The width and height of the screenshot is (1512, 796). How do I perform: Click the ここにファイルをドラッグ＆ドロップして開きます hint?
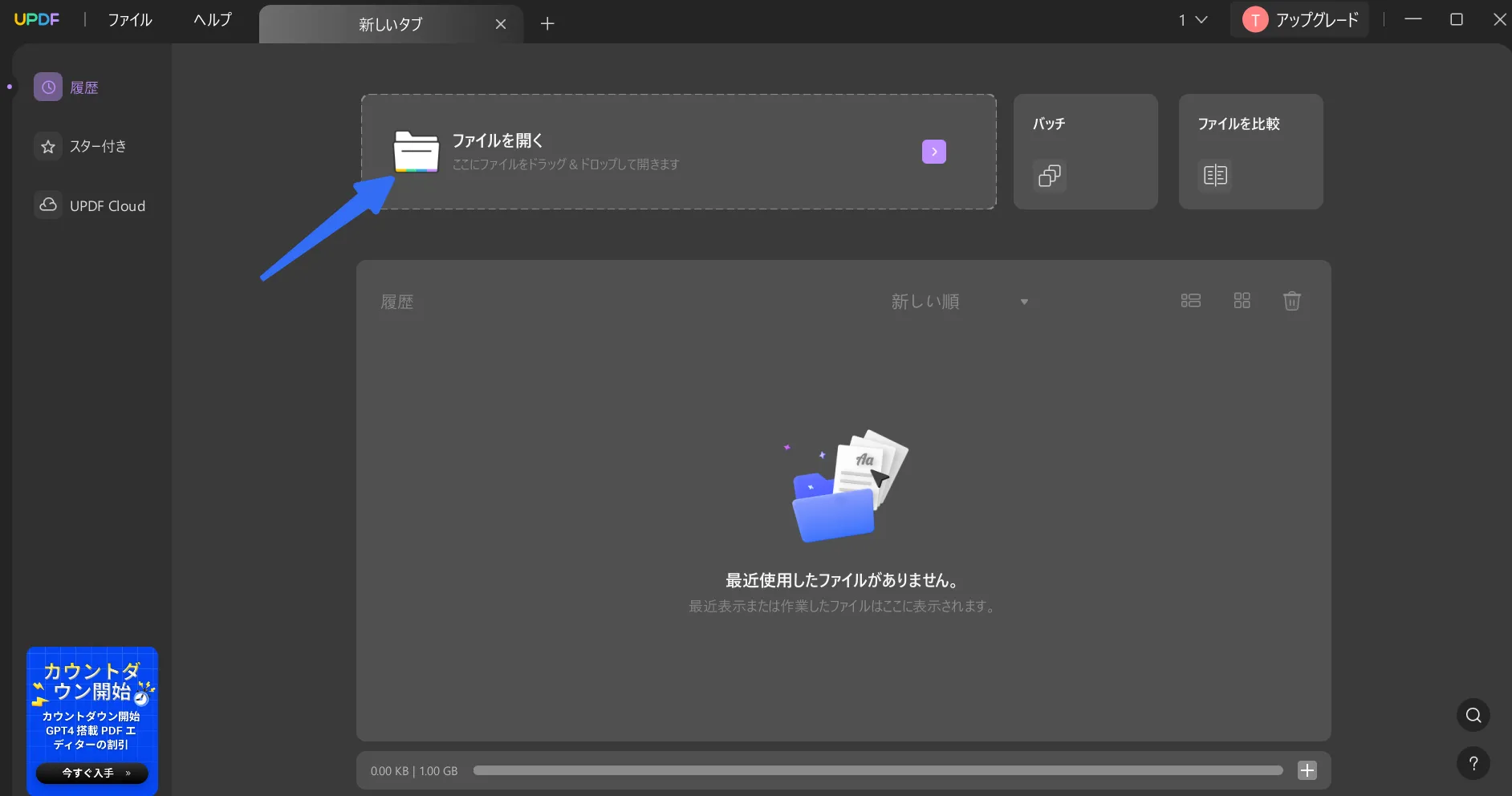point(566,164)
